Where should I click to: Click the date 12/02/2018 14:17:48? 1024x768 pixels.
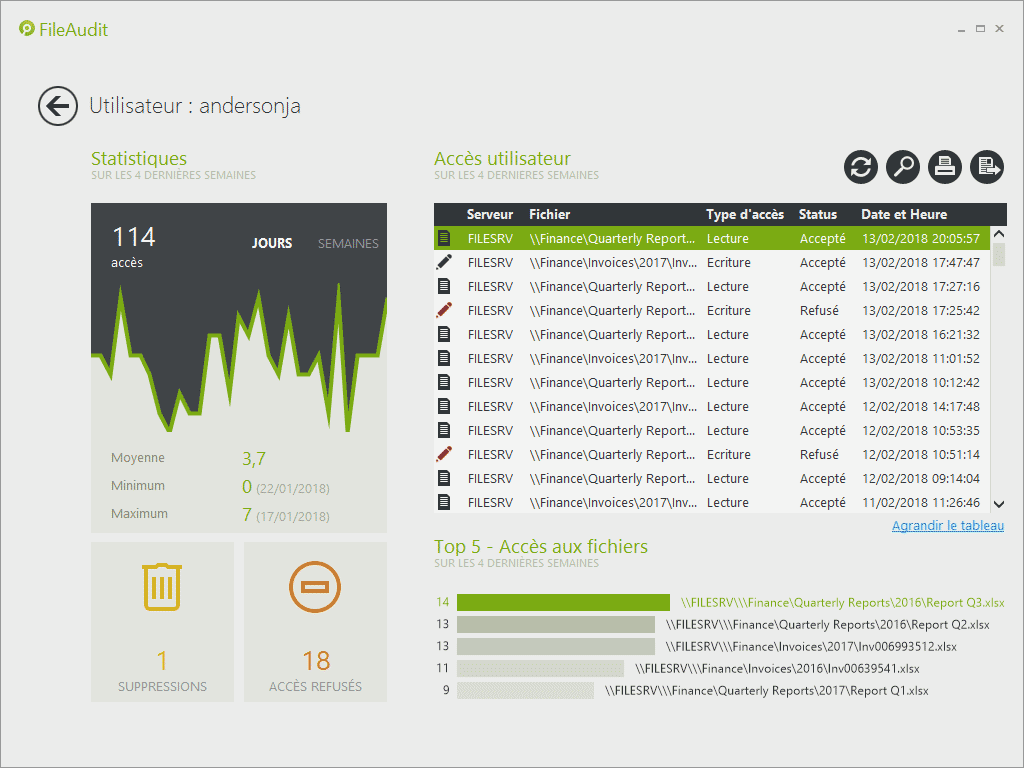921,406
